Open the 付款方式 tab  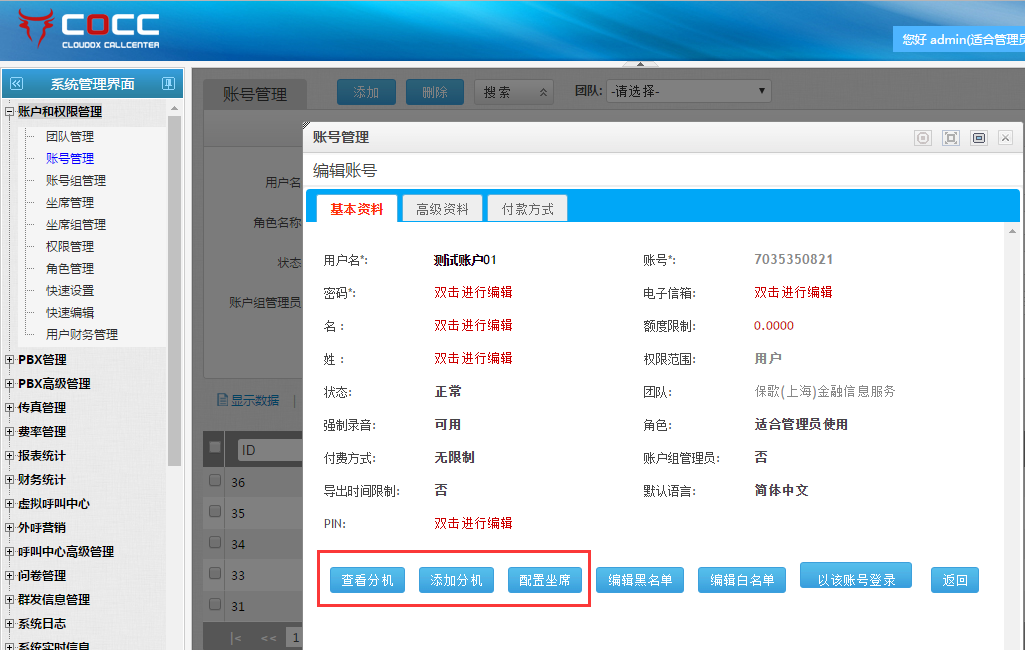tap(527, 209)
